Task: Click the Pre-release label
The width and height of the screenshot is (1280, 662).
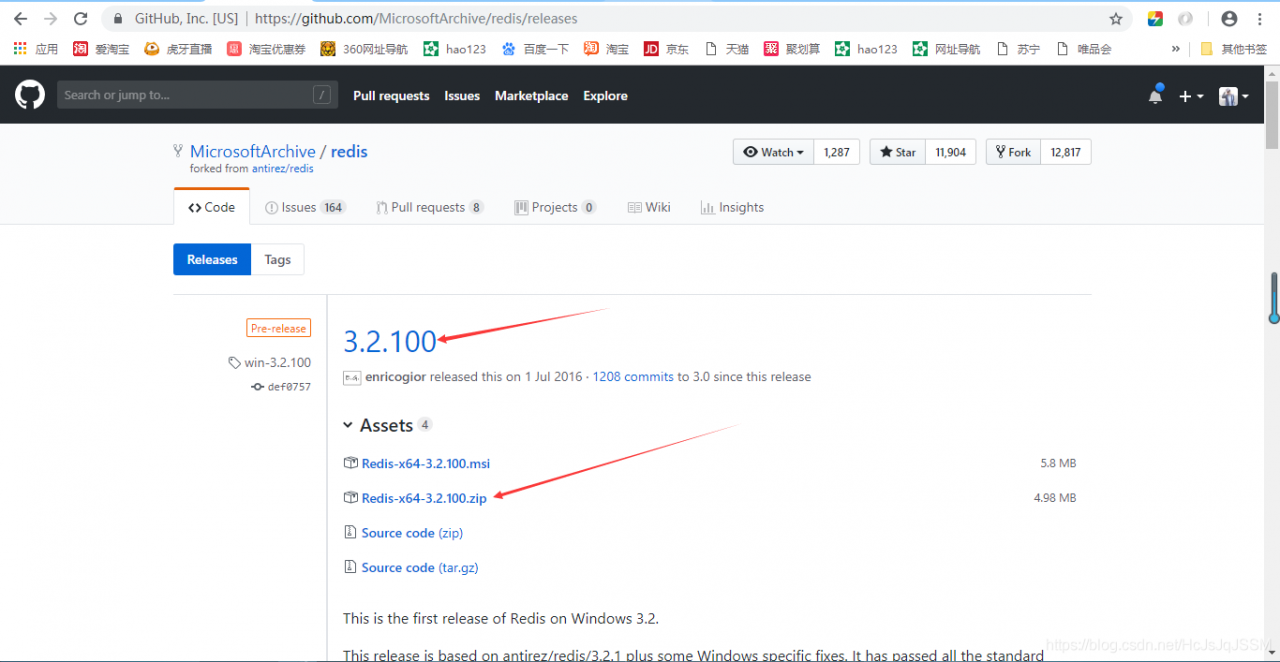Action: pyautogui.click(x=278, y=328)
